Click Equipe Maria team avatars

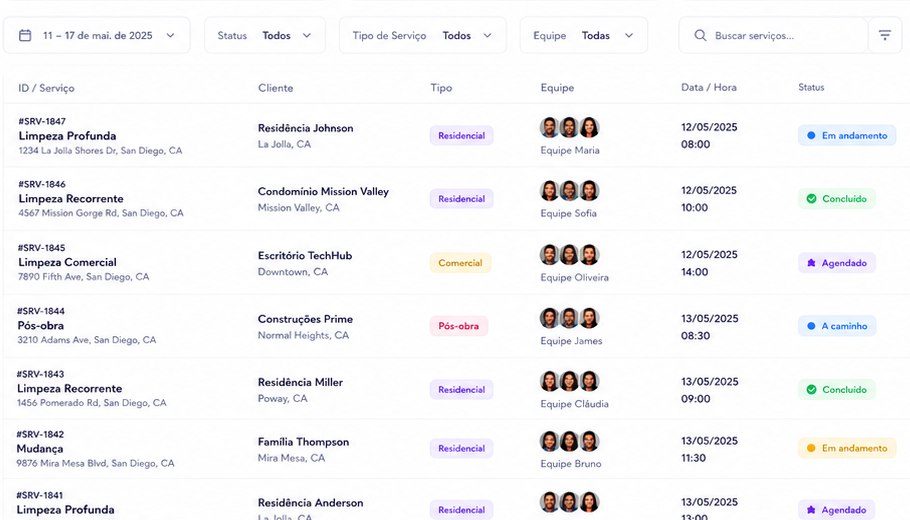pos(569,127)
